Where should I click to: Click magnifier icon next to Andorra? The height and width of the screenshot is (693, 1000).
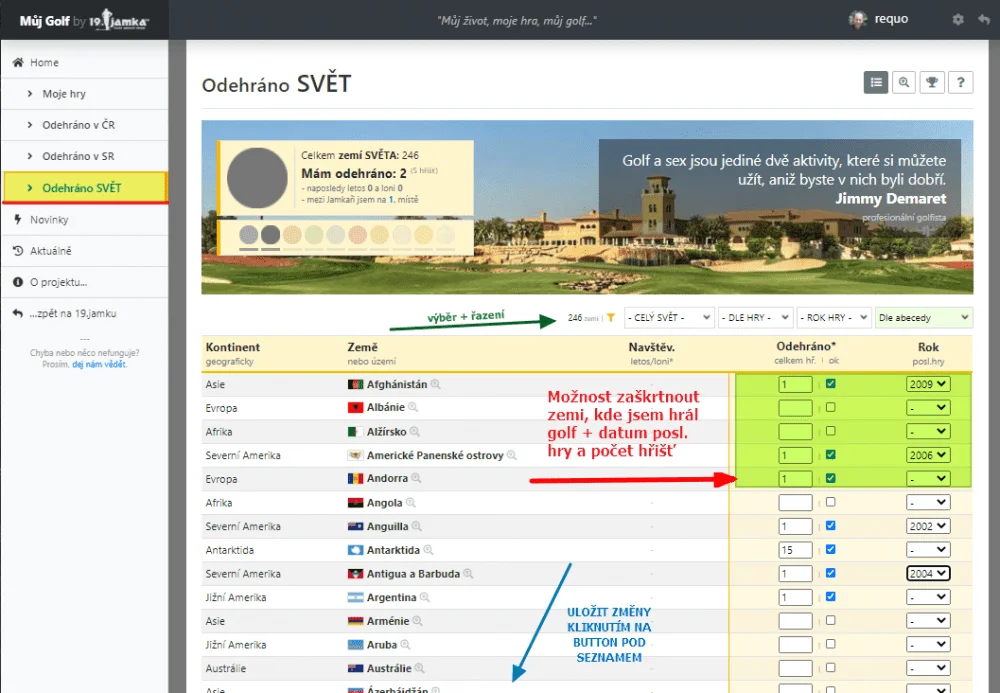416,478
